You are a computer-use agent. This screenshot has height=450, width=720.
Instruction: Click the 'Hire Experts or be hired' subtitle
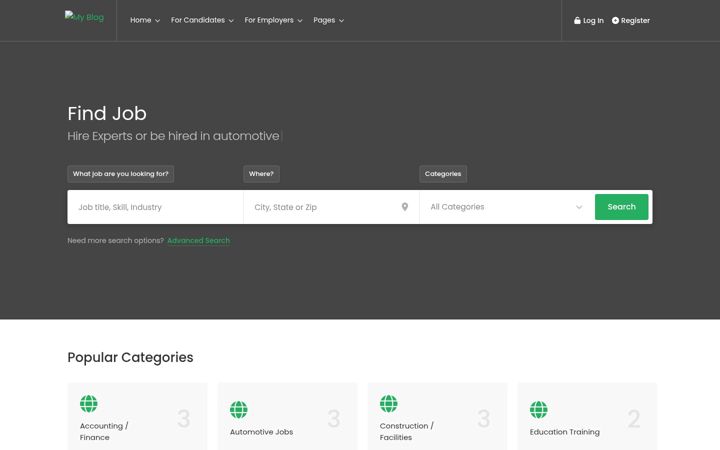[174, 136]
